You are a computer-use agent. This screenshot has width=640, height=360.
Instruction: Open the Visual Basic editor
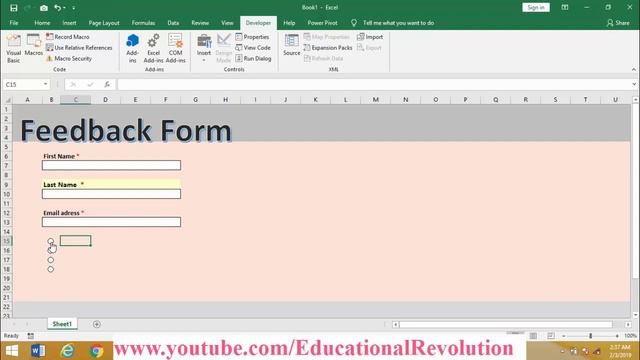tap(13, 49)
